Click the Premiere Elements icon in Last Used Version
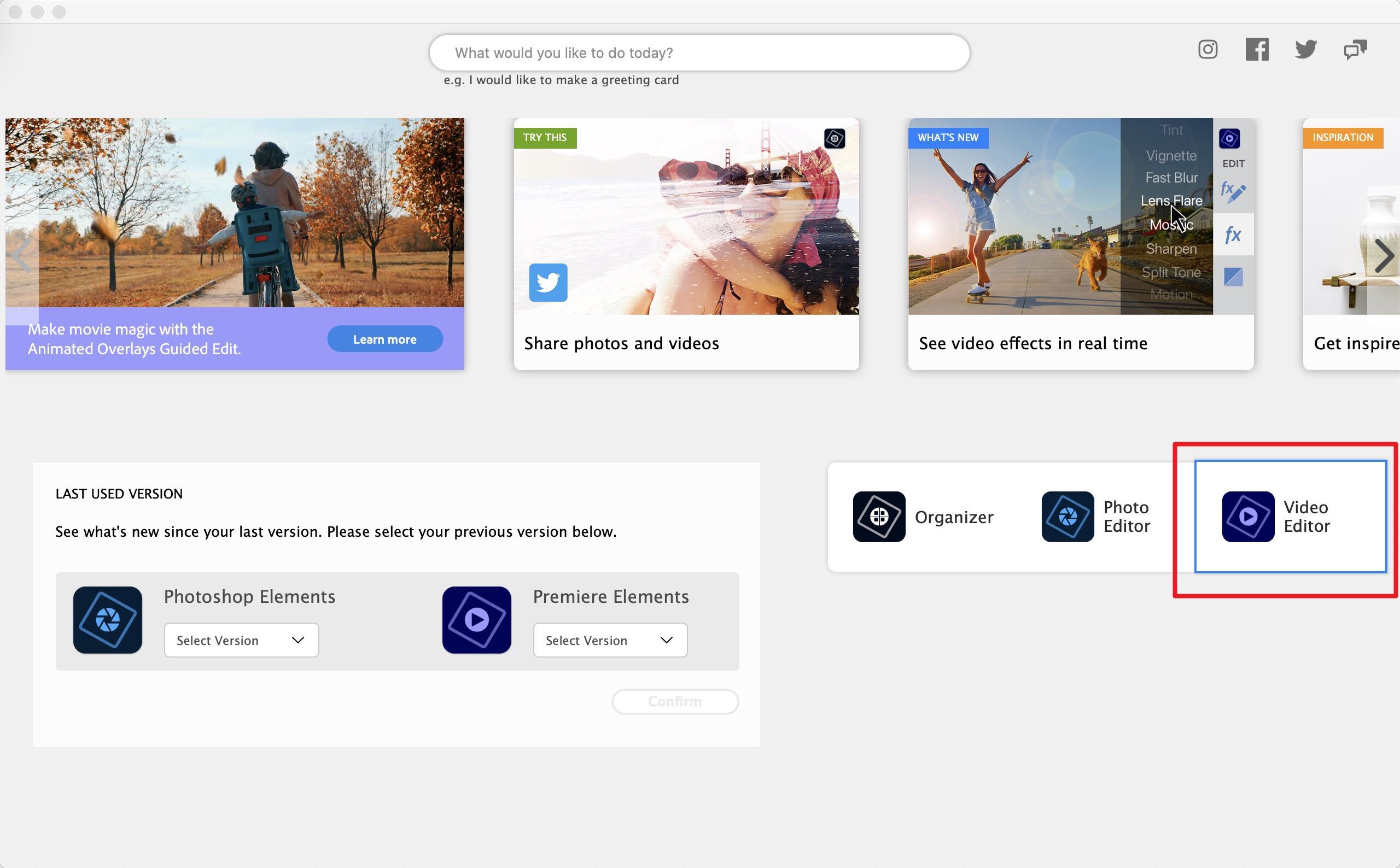The height and width of the screenshot is (868, 1400). 477,620
